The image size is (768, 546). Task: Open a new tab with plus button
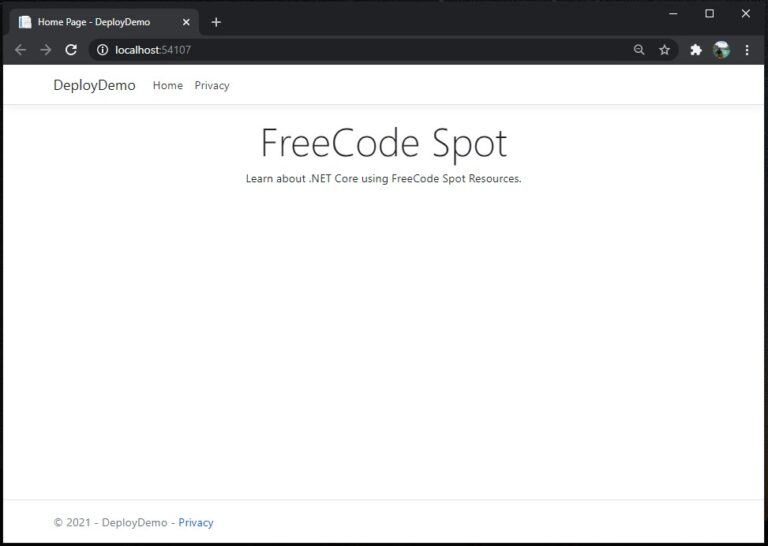tap(216, 22)
